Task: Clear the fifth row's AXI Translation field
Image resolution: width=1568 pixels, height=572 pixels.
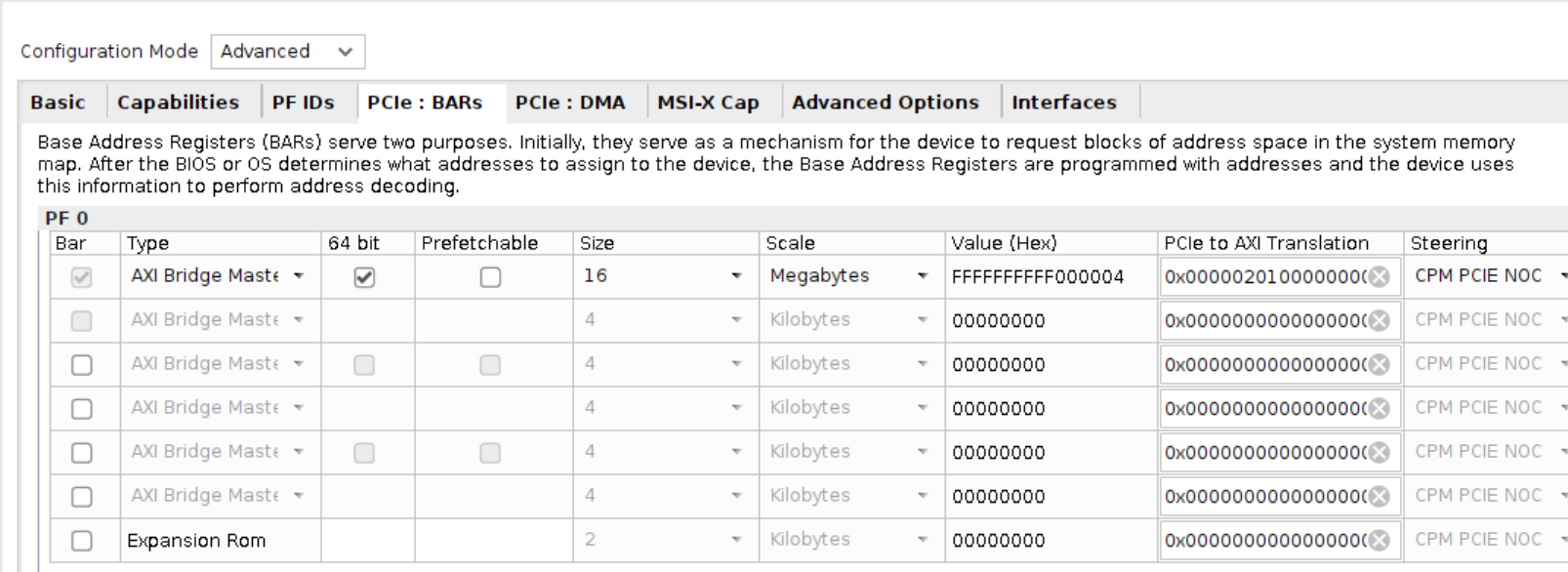Action: pos(1379,453)
